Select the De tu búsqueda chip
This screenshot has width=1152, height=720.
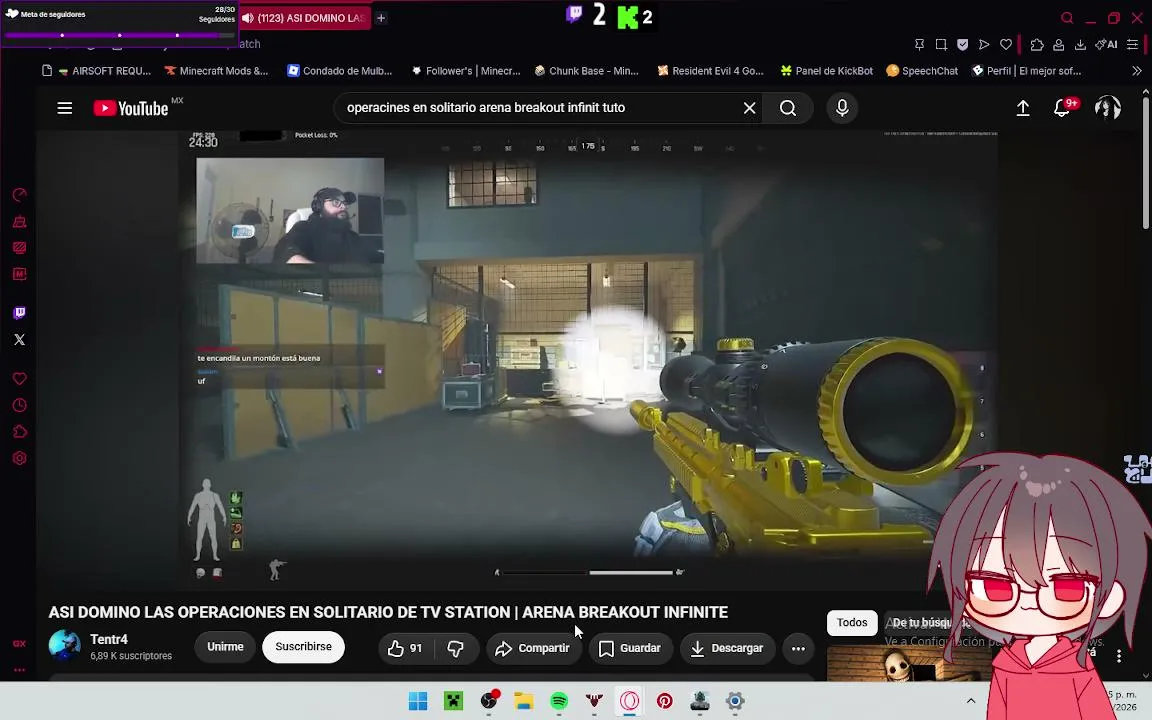(927, 622)
